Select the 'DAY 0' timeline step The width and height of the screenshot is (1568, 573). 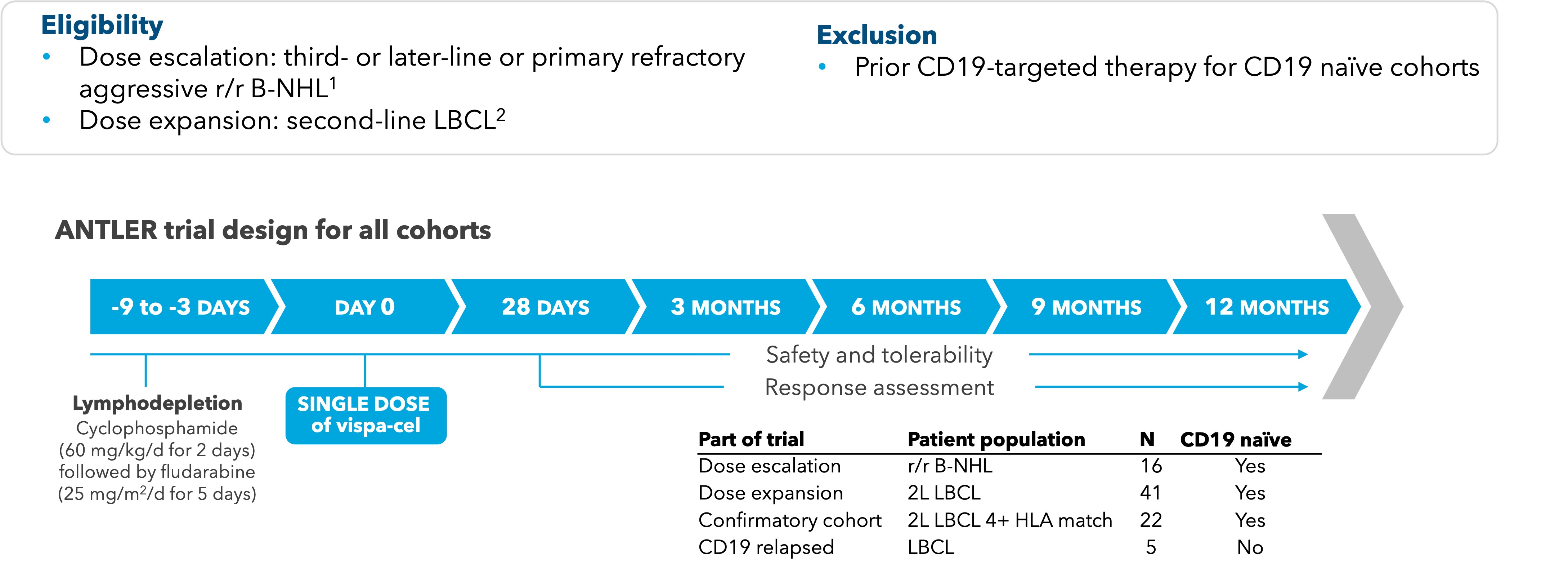(364, 307)
